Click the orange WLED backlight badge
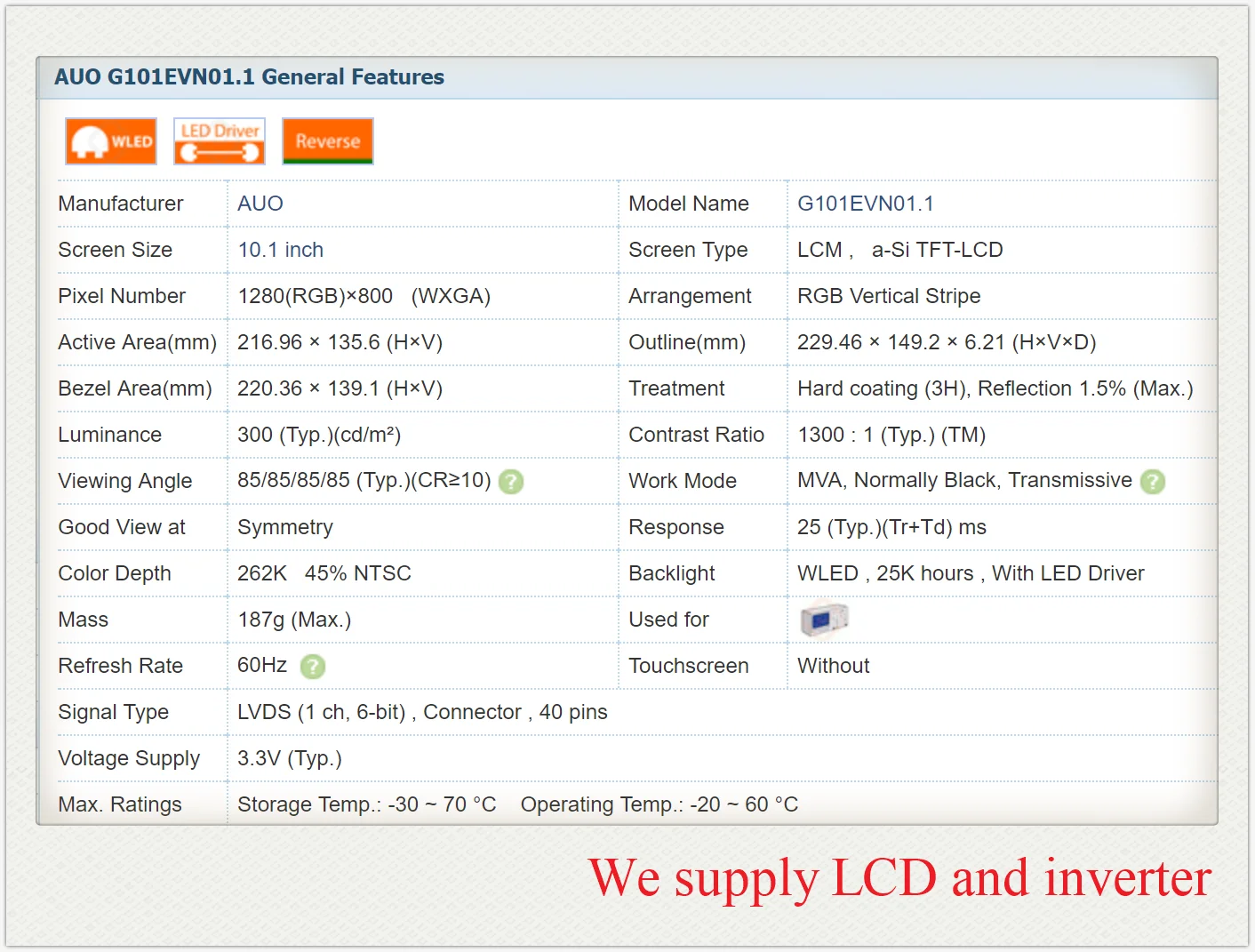Screen dimensions: 1255x952 pyautogui.click(x=111, y=141)
